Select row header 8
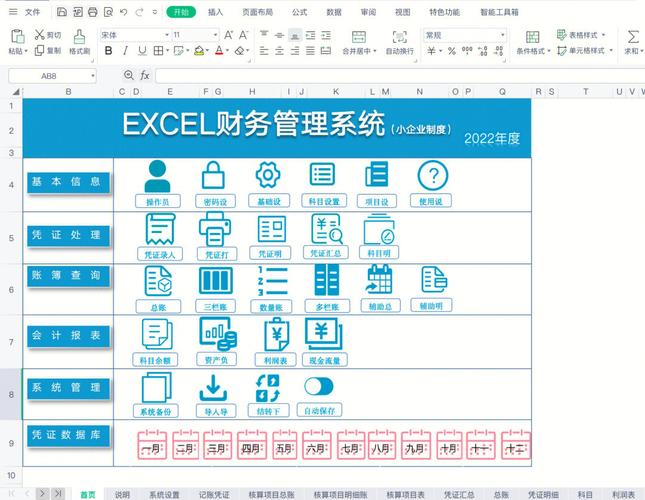Image resolution: width=645 pixels, height=500 pixels. [x=11, y=394]
